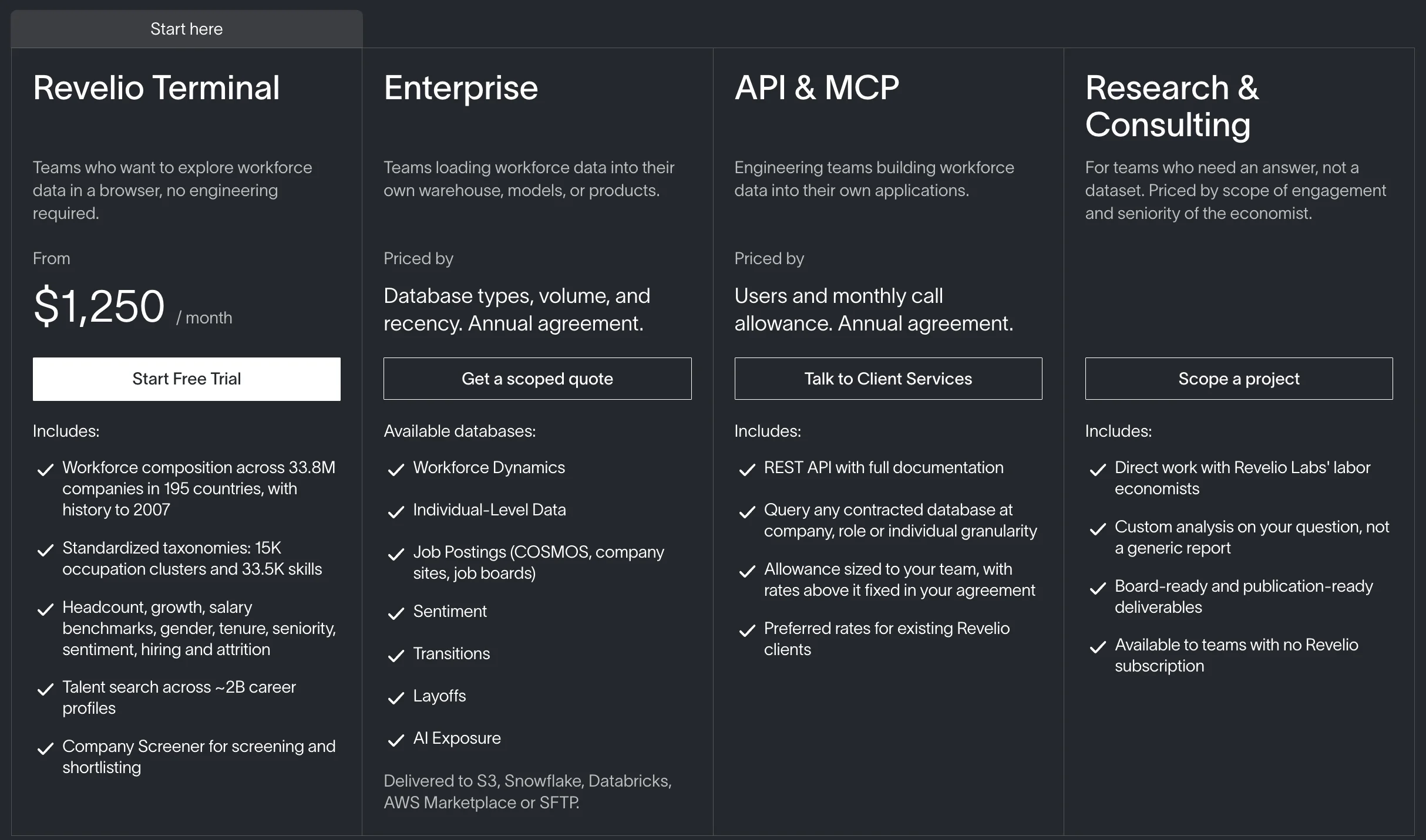Click checkmark beside REST API item
The image size is (1426, 840).
point(747,470)
